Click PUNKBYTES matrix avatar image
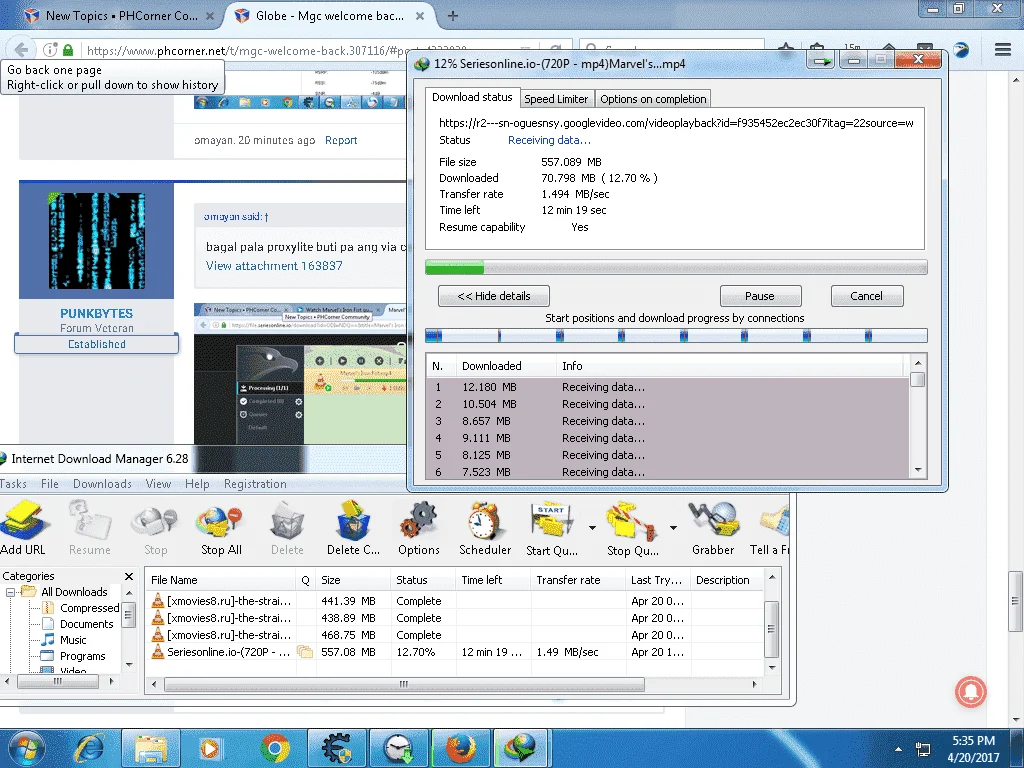This screenshot has width=1024, height=768. 97,240
